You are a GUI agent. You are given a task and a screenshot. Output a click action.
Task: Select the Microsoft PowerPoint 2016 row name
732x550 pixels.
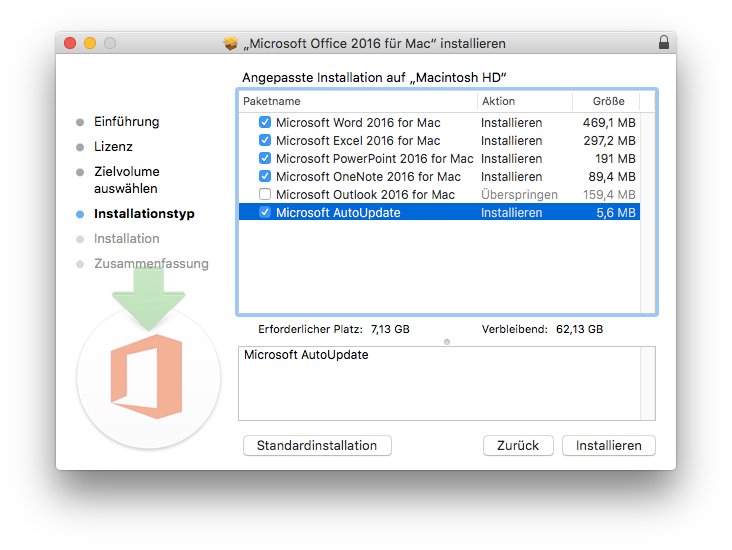tap(374, 159)
